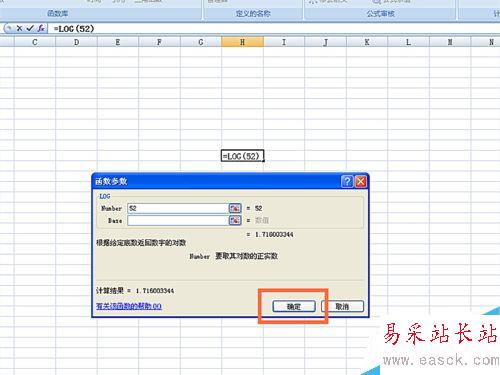Select column I header
Viewport: 500px width, 375px height.
(284, 42)
